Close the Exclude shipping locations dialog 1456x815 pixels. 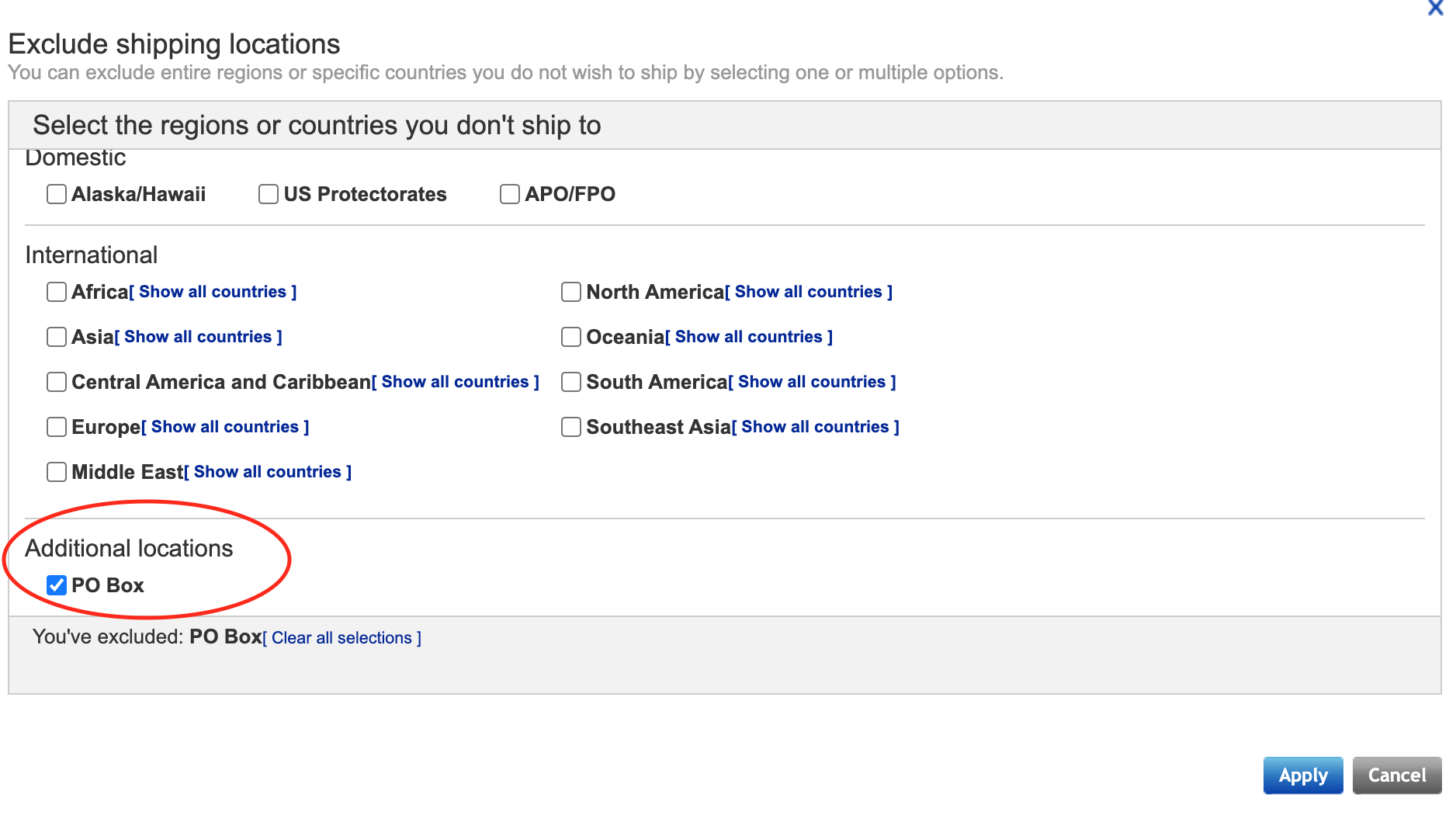pyautogui.click(x=1435, y=8)
